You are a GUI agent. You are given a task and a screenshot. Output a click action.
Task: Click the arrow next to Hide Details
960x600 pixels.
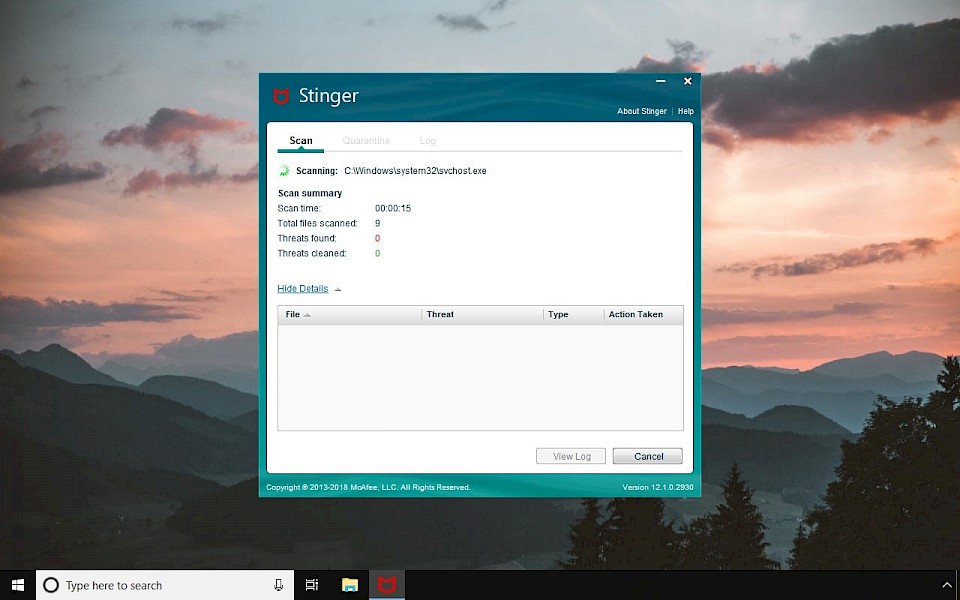pos(338,289)
